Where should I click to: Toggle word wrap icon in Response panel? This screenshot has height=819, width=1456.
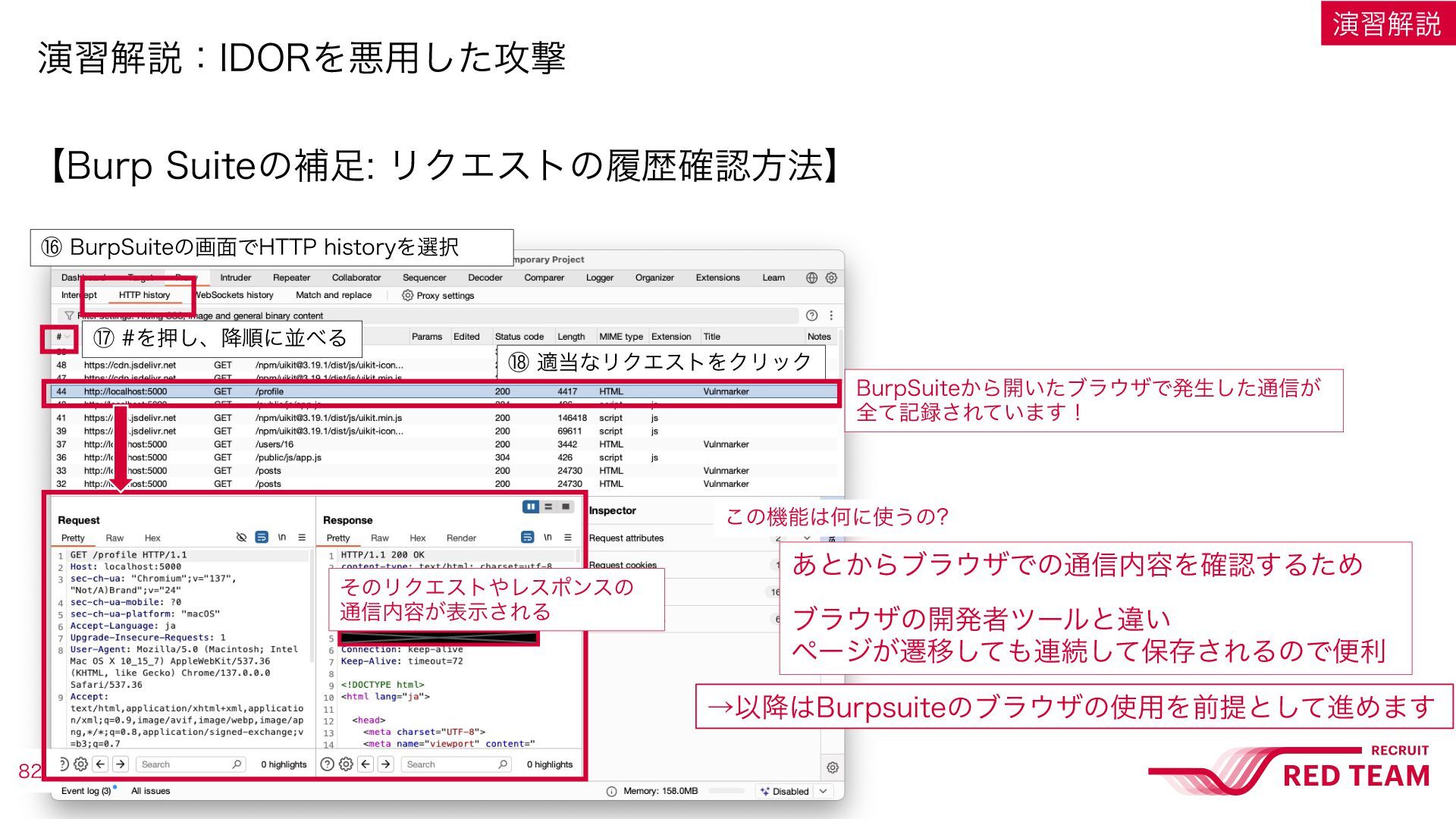tap(528, 538)
